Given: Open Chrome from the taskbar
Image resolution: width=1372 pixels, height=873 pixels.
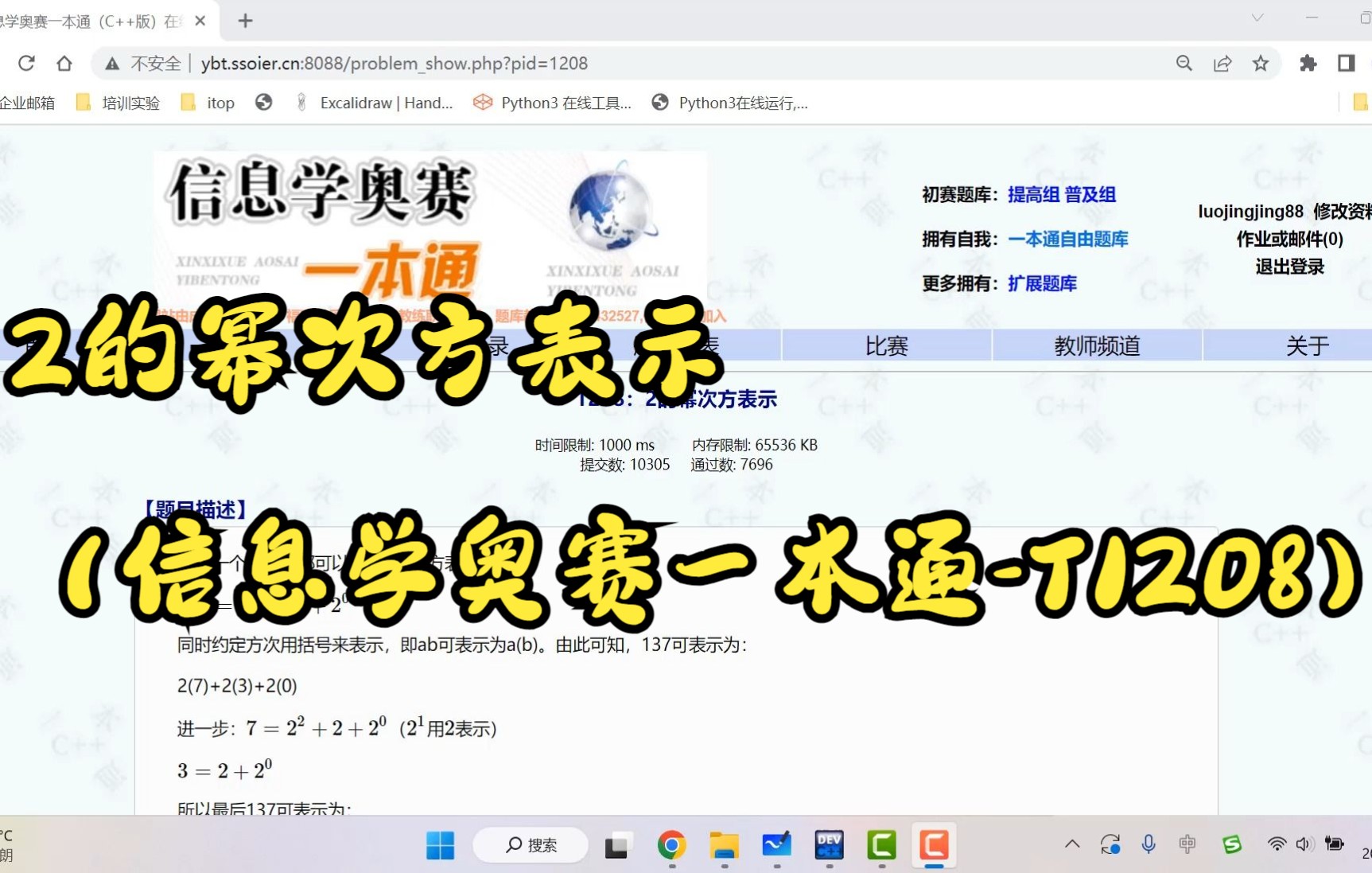Looking at the screenshot, I should click(x=672, y=845).
